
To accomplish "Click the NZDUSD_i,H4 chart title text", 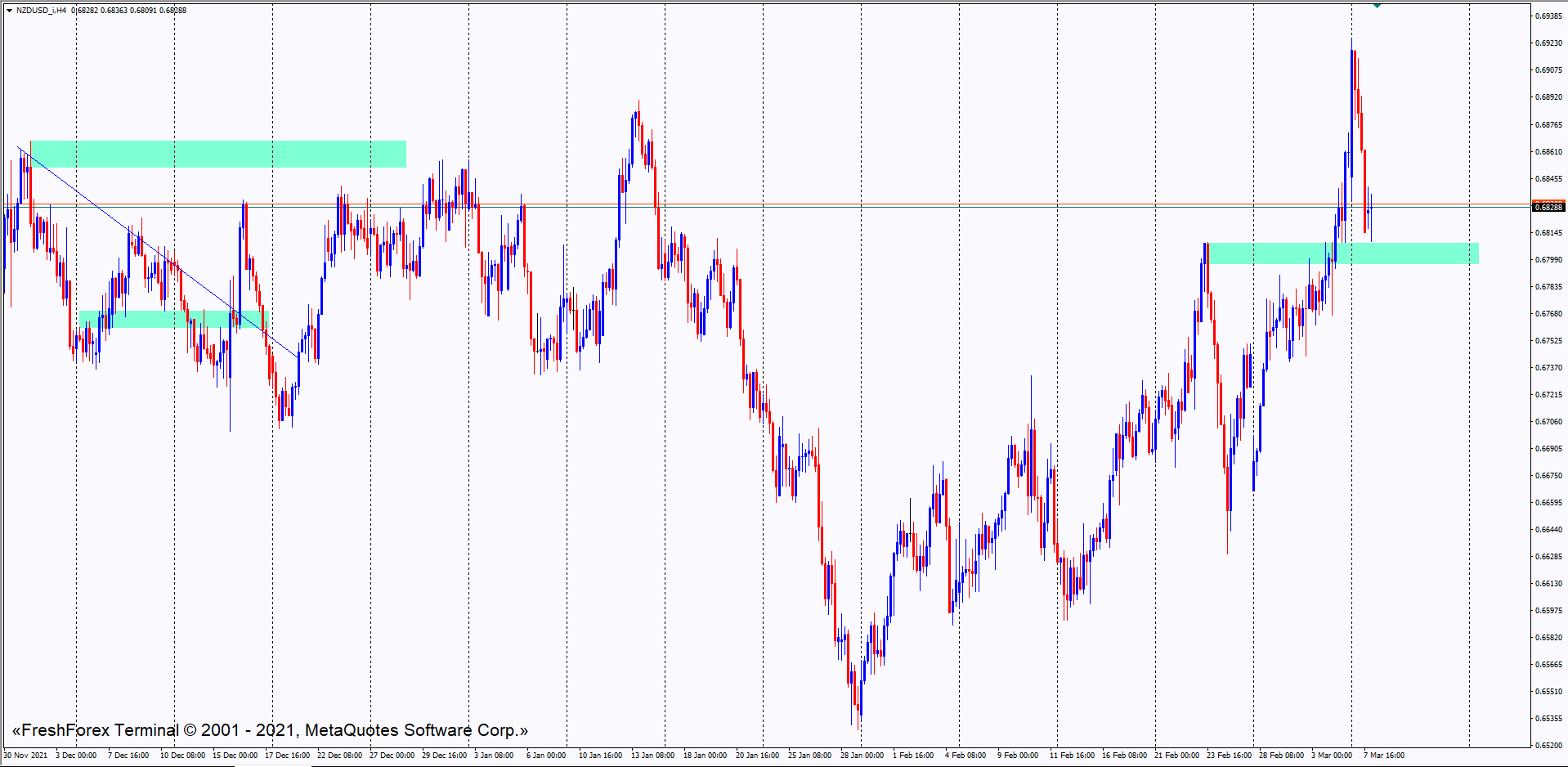I will point(41,11).
